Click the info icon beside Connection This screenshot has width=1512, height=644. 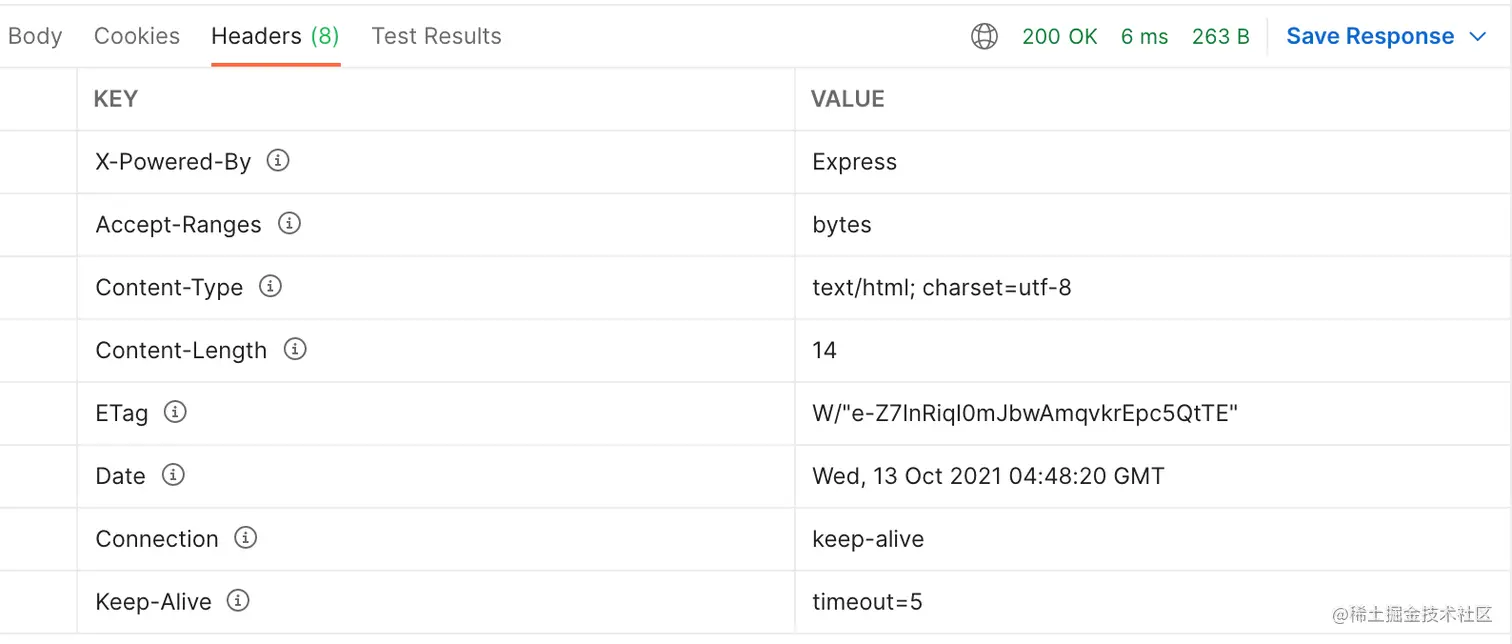click(245, 537)
